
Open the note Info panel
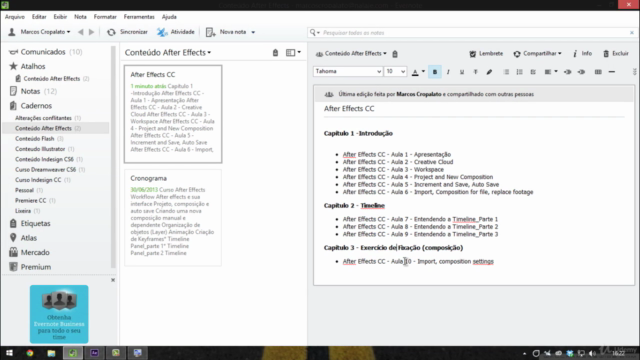582,53
